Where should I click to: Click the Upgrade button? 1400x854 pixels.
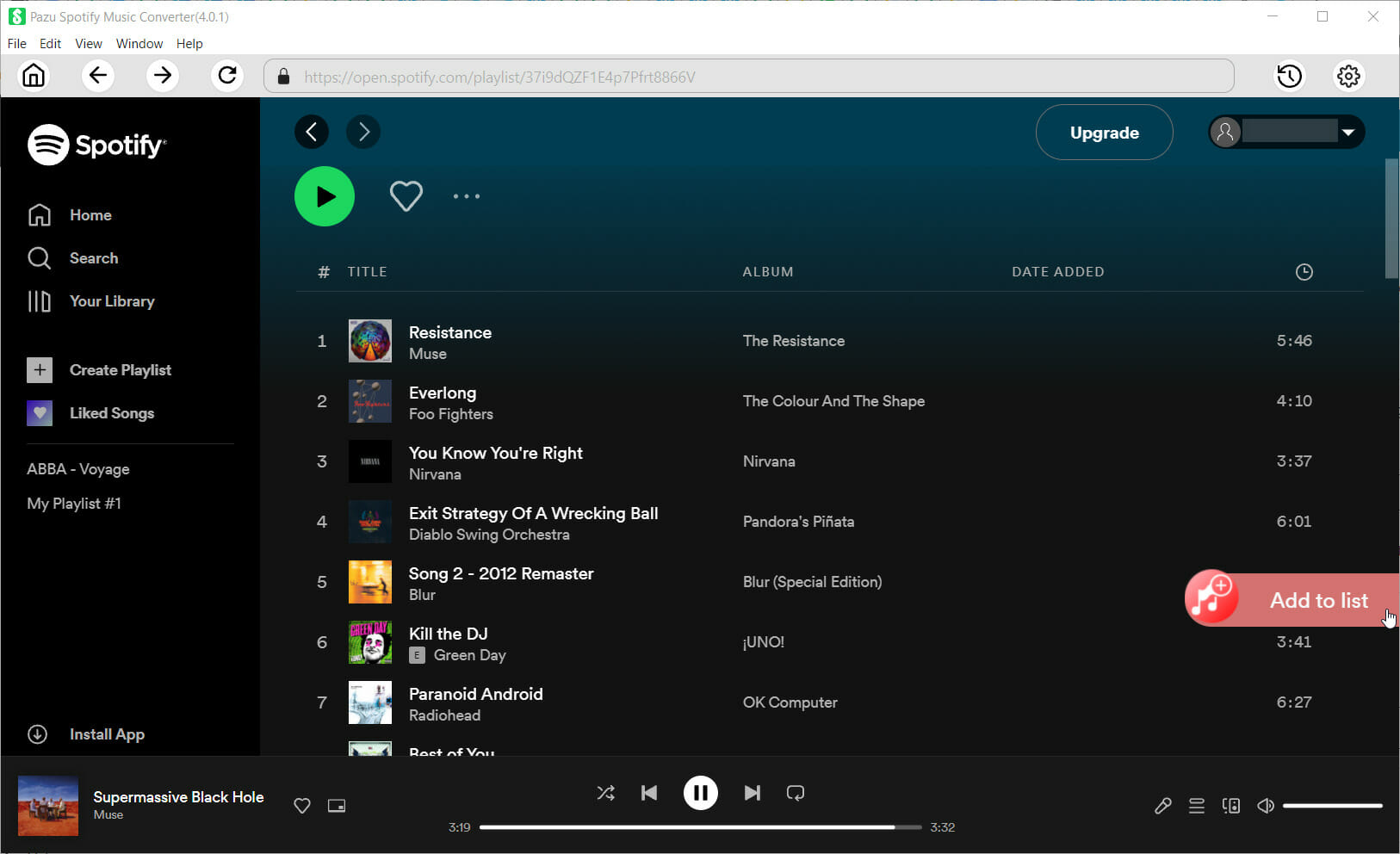(1104, 133)
